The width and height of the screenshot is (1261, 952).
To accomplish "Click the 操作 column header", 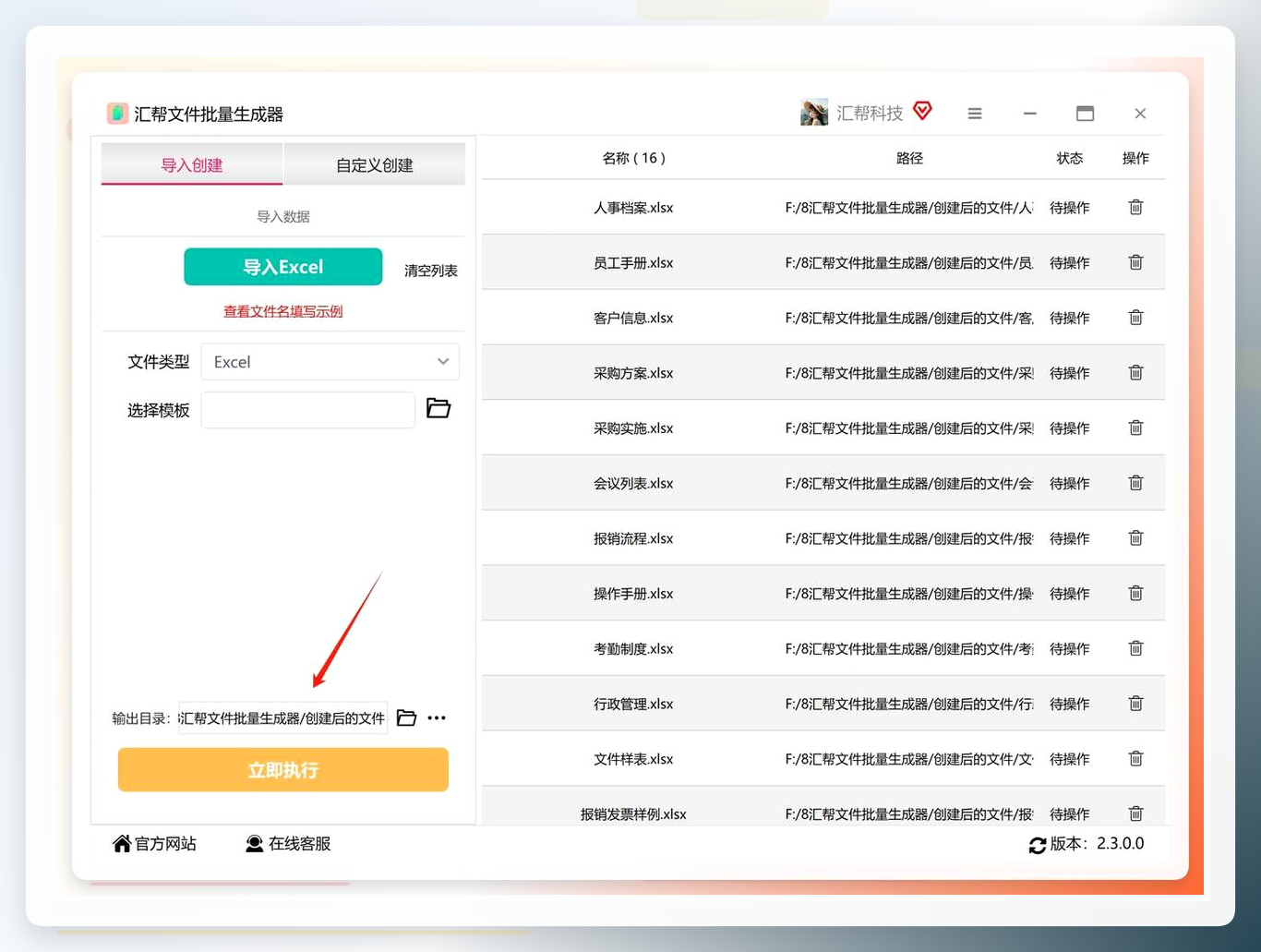I will (x=1135, y=158).
